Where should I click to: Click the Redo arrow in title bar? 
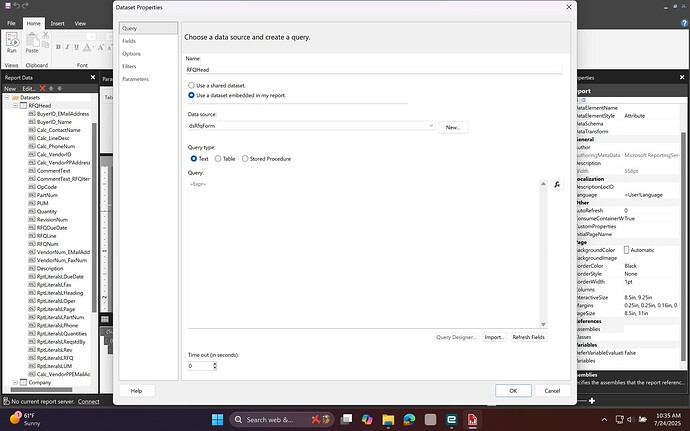25,5
